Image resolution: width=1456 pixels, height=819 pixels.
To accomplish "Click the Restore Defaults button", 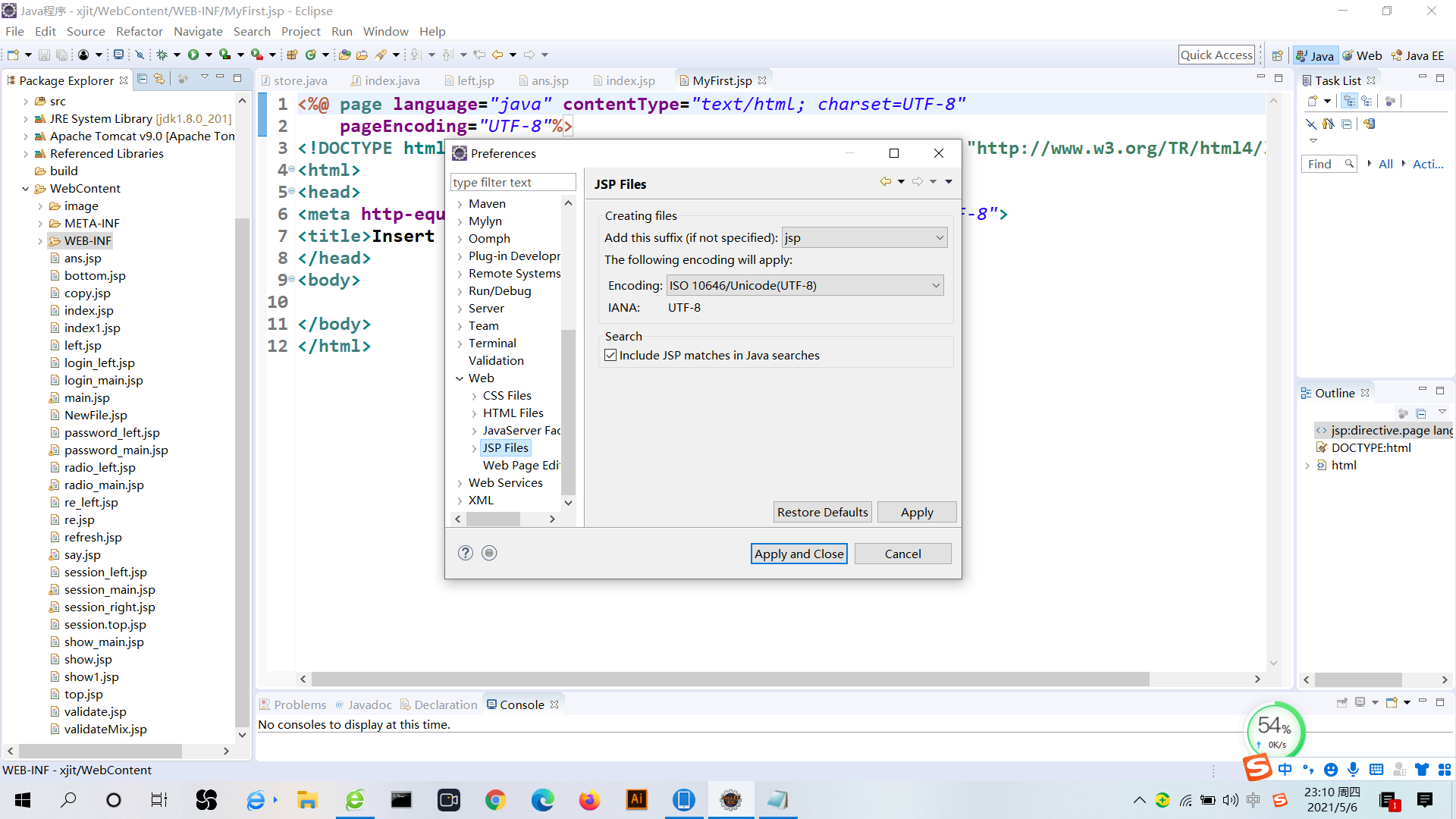I will coord(822,512).
